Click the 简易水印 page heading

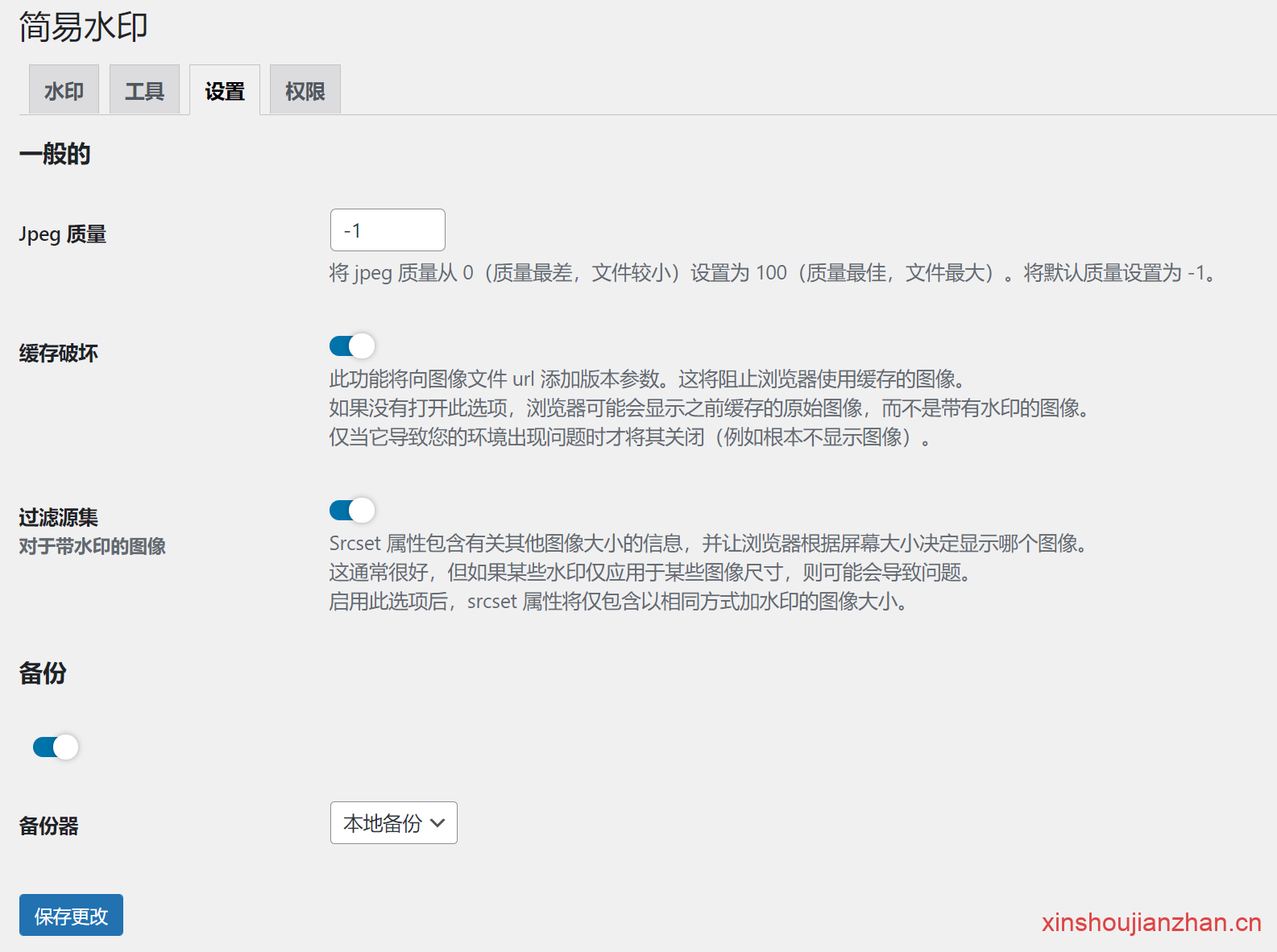tap(83, 27)
